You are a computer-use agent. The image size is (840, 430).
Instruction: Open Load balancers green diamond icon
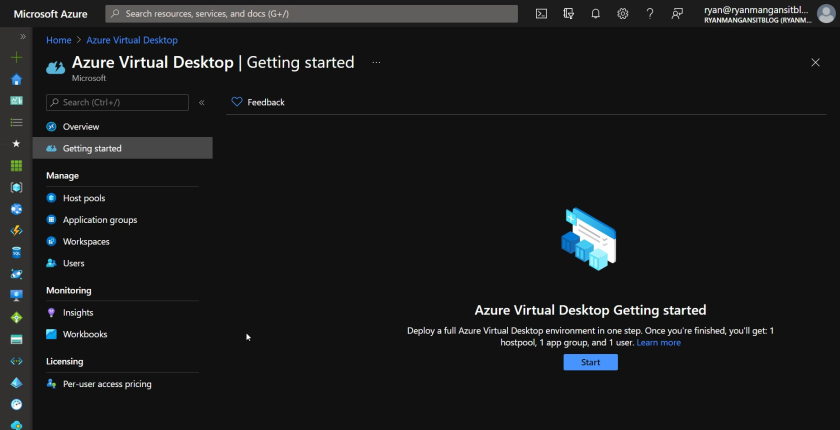click(17, 318)
